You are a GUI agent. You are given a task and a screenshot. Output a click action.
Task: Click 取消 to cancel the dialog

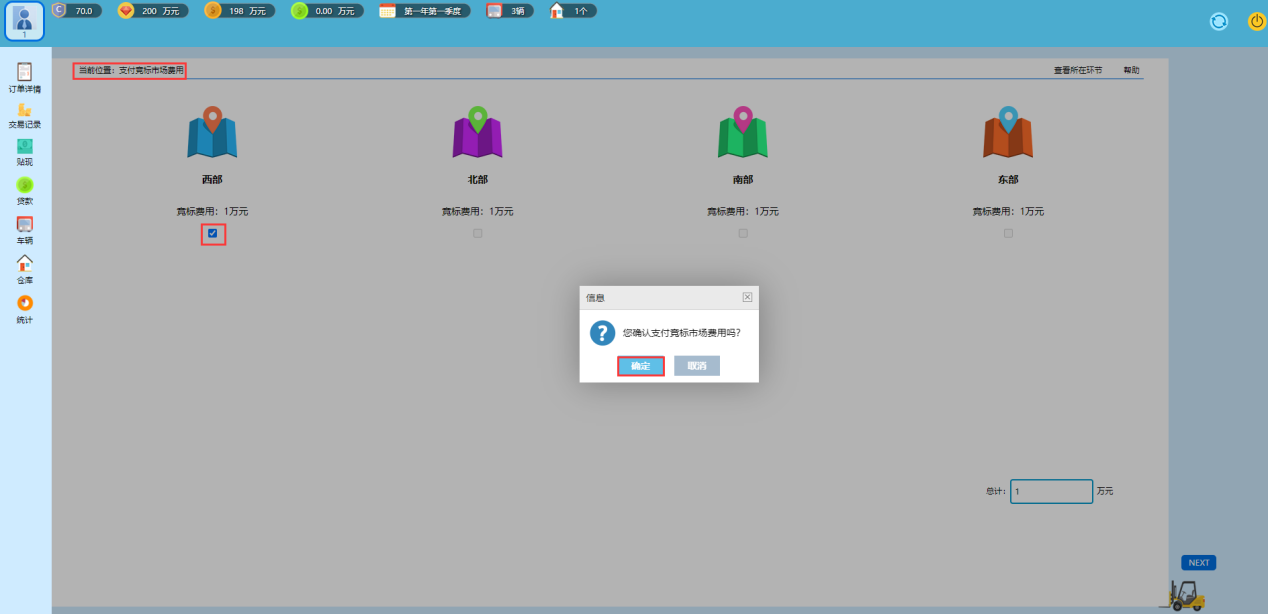[697, 366]
